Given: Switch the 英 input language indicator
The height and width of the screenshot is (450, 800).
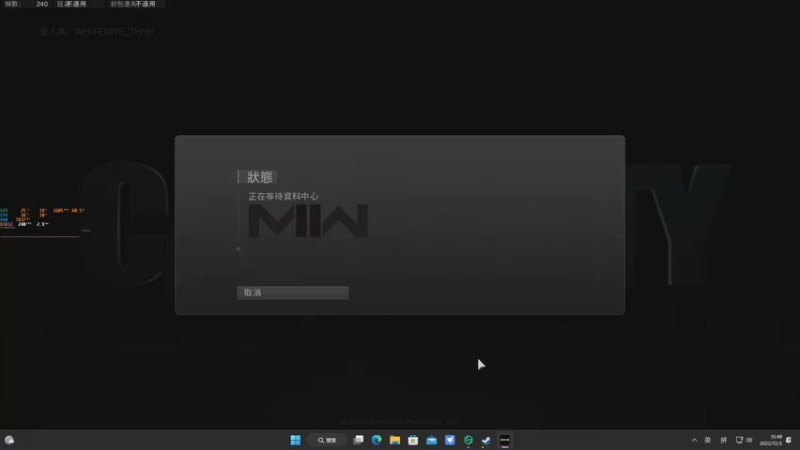Looking at the screenshot, I should pyautogui.click(x=708, y=440).
